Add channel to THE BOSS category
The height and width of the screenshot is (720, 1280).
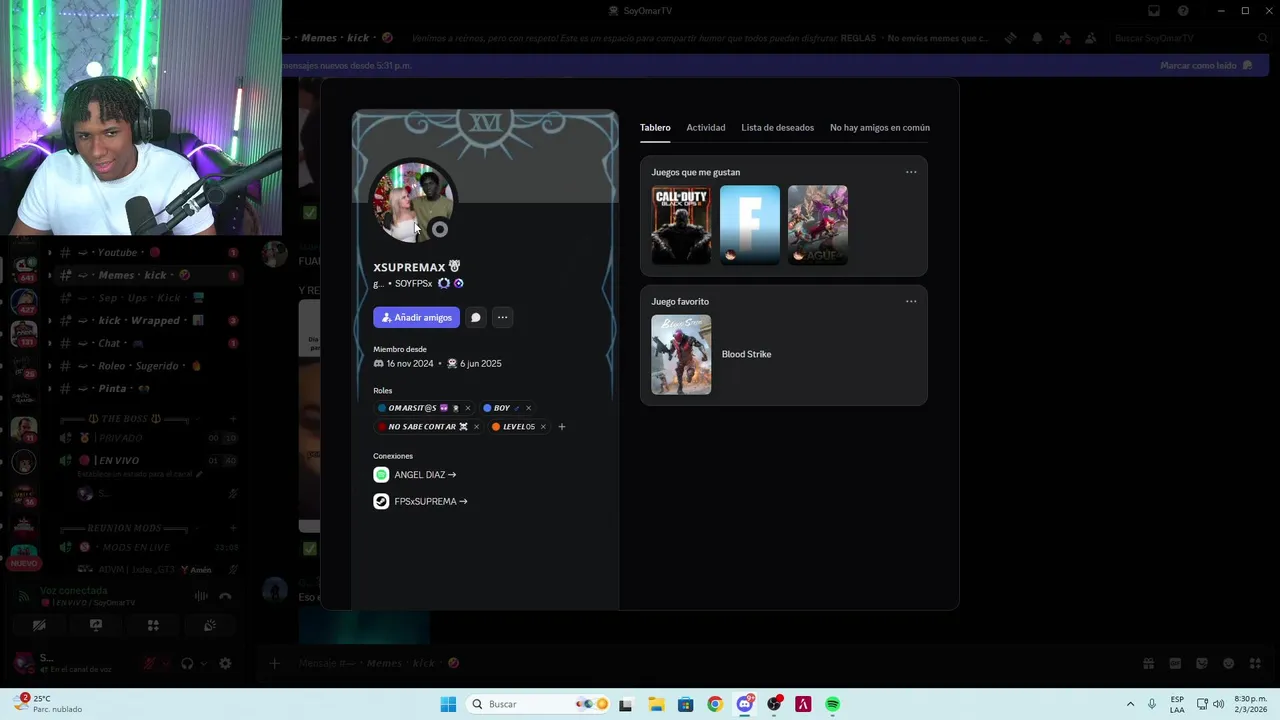coord(233,419)
